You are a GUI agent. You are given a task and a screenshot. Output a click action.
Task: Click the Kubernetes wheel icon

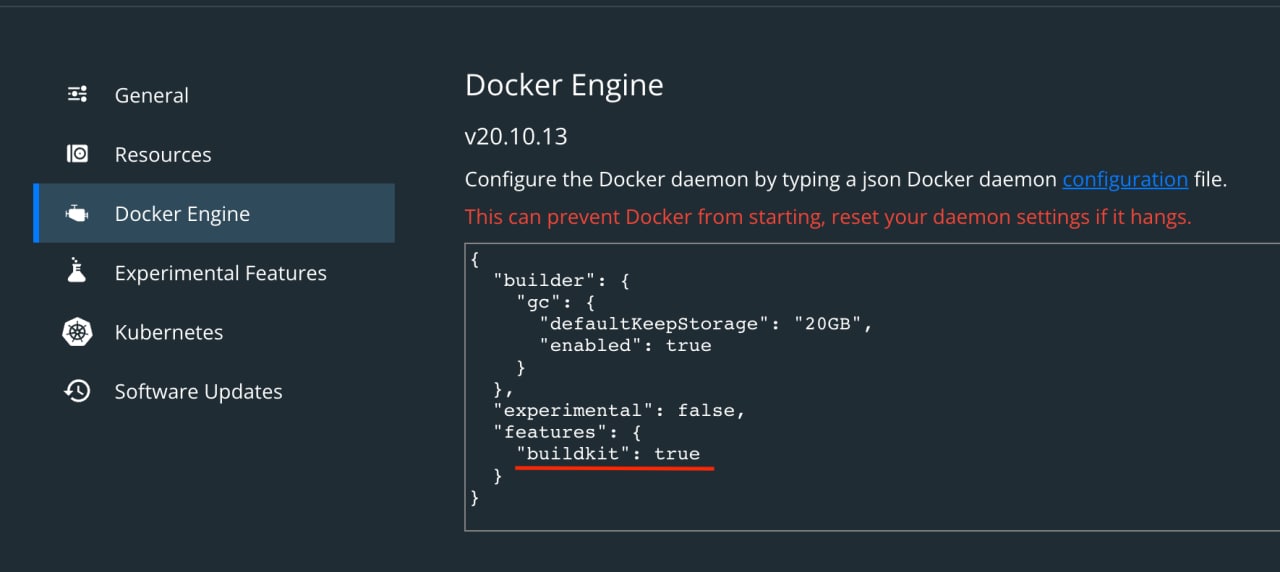[x=77, y=332]
